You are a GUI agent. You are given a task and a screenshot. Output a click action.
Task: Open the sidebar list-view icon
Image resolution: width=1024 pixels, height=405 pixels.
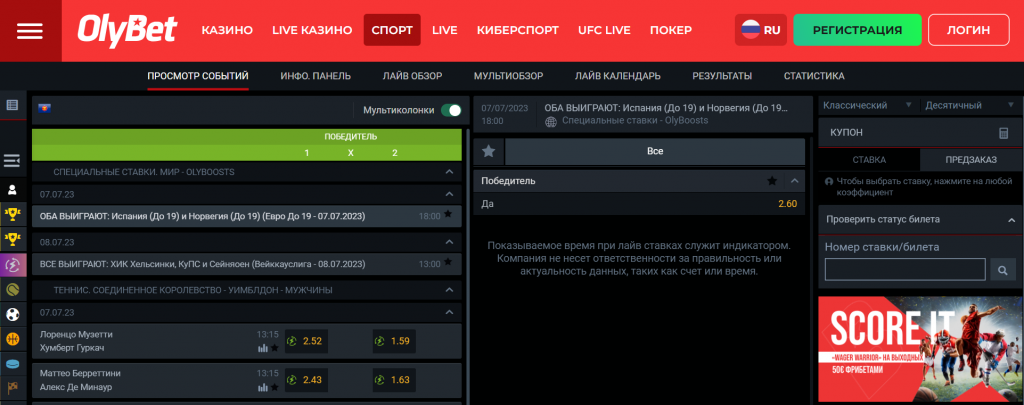pyautogui.click(x=12, y=105)
